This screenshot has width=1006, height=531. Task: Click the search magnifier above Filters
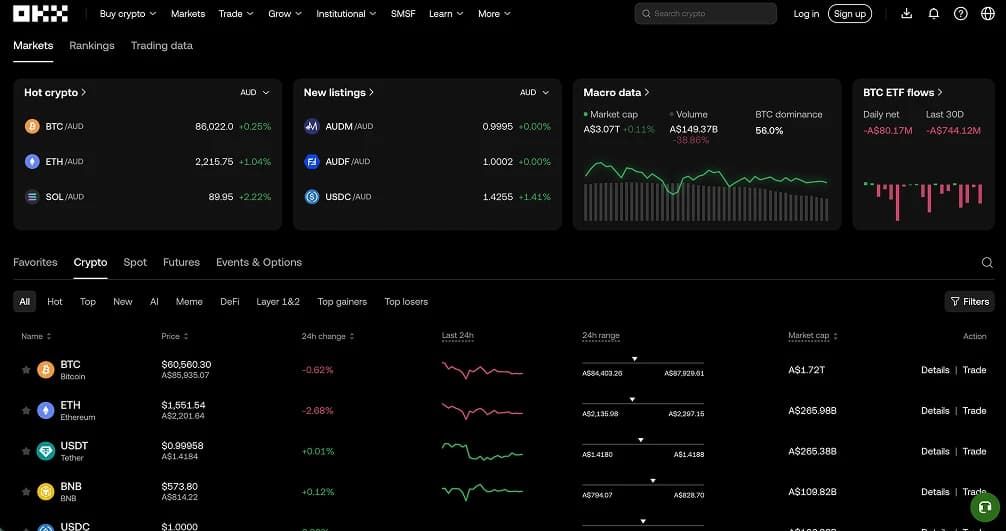(987, 262)
